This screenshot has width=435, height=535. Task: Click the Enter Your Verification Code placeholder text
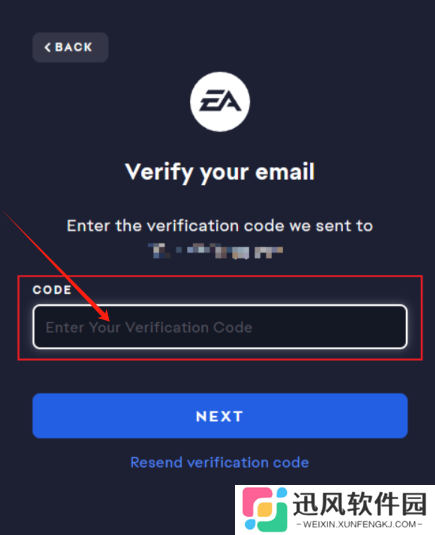(149, 327)
